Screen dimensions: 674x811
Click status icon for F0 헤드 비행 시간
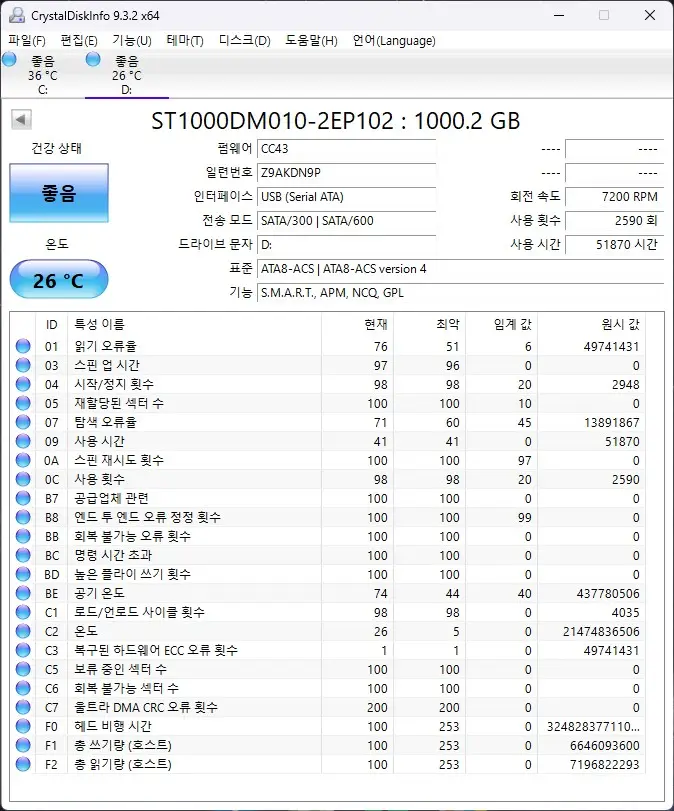click(x=23, y=726)
